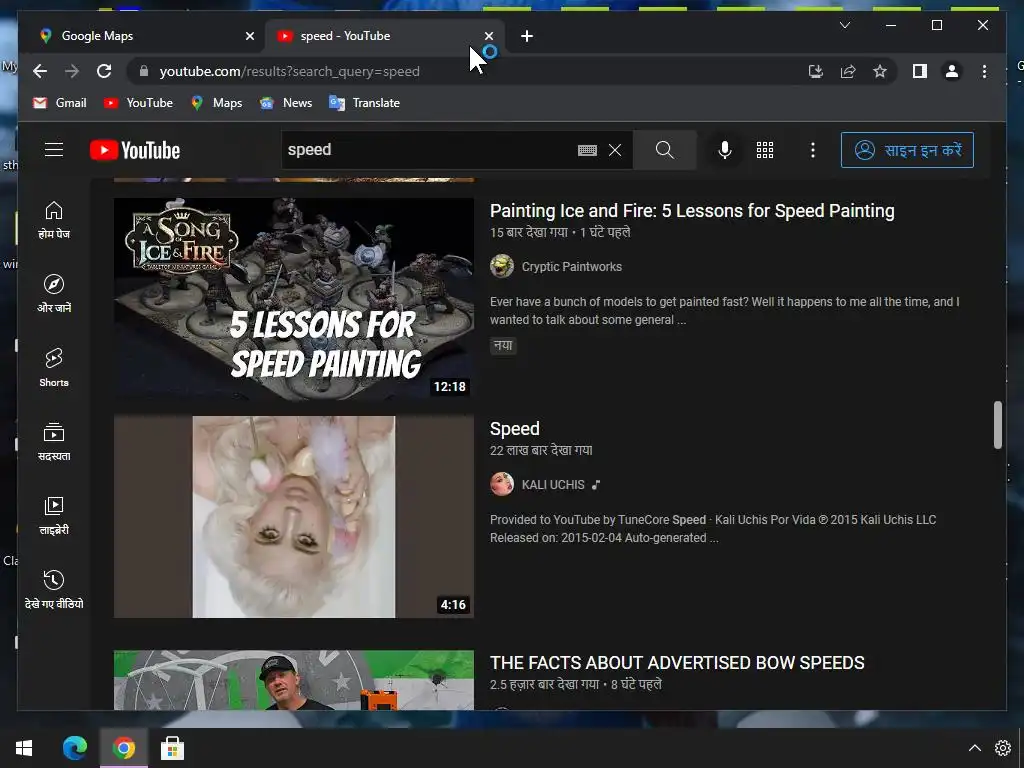This screenshot has height=768, width=1024.
Task: Run the search using the magnifier button
Action: 664,150
